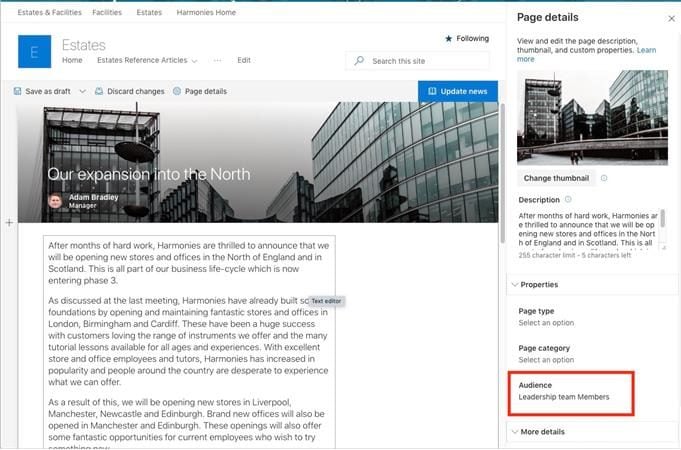Click the search magnifier icon
This screenshot has width=681, height=450.
click(x=360, y=61)
